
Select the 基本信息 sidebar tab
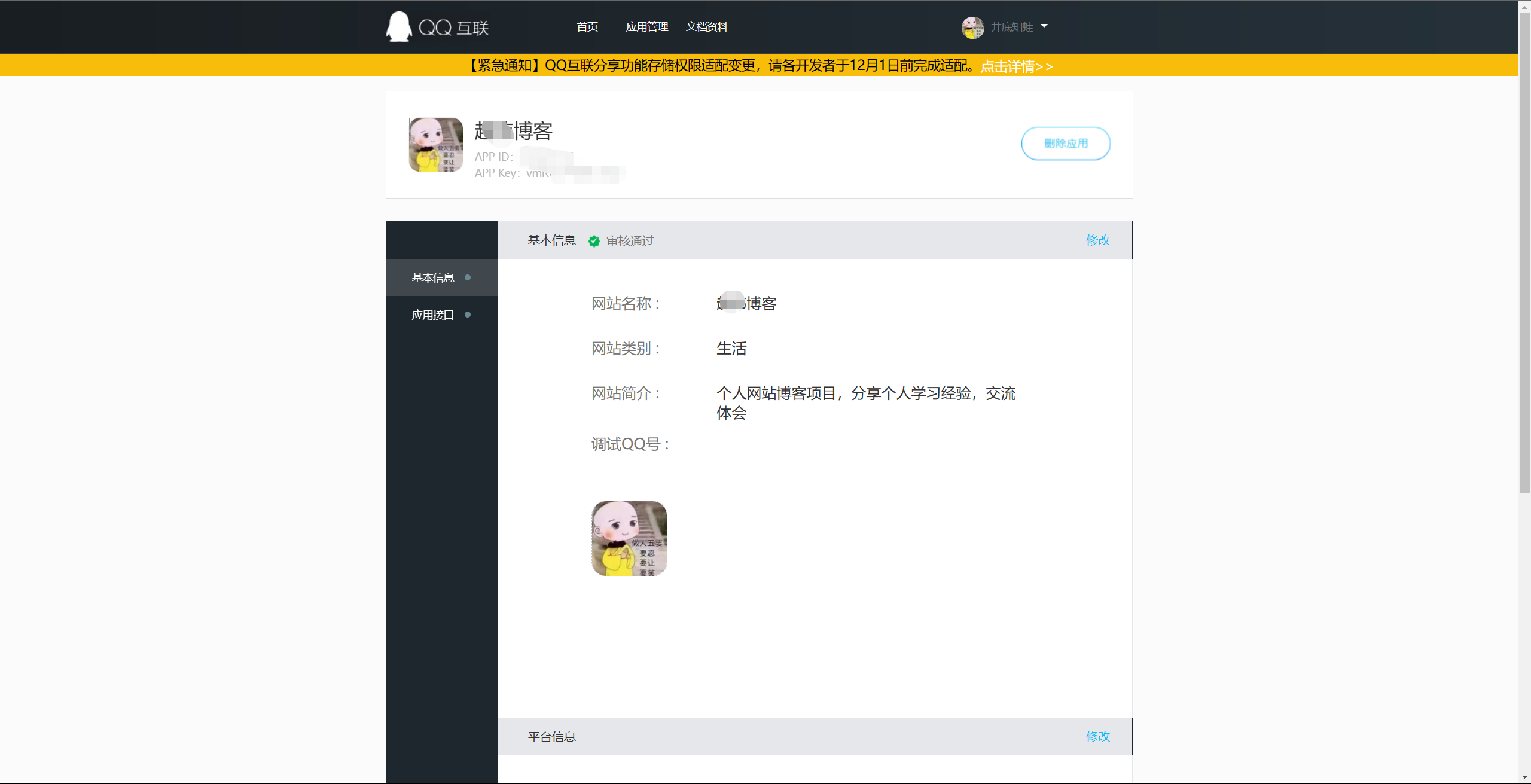[432, 277]
